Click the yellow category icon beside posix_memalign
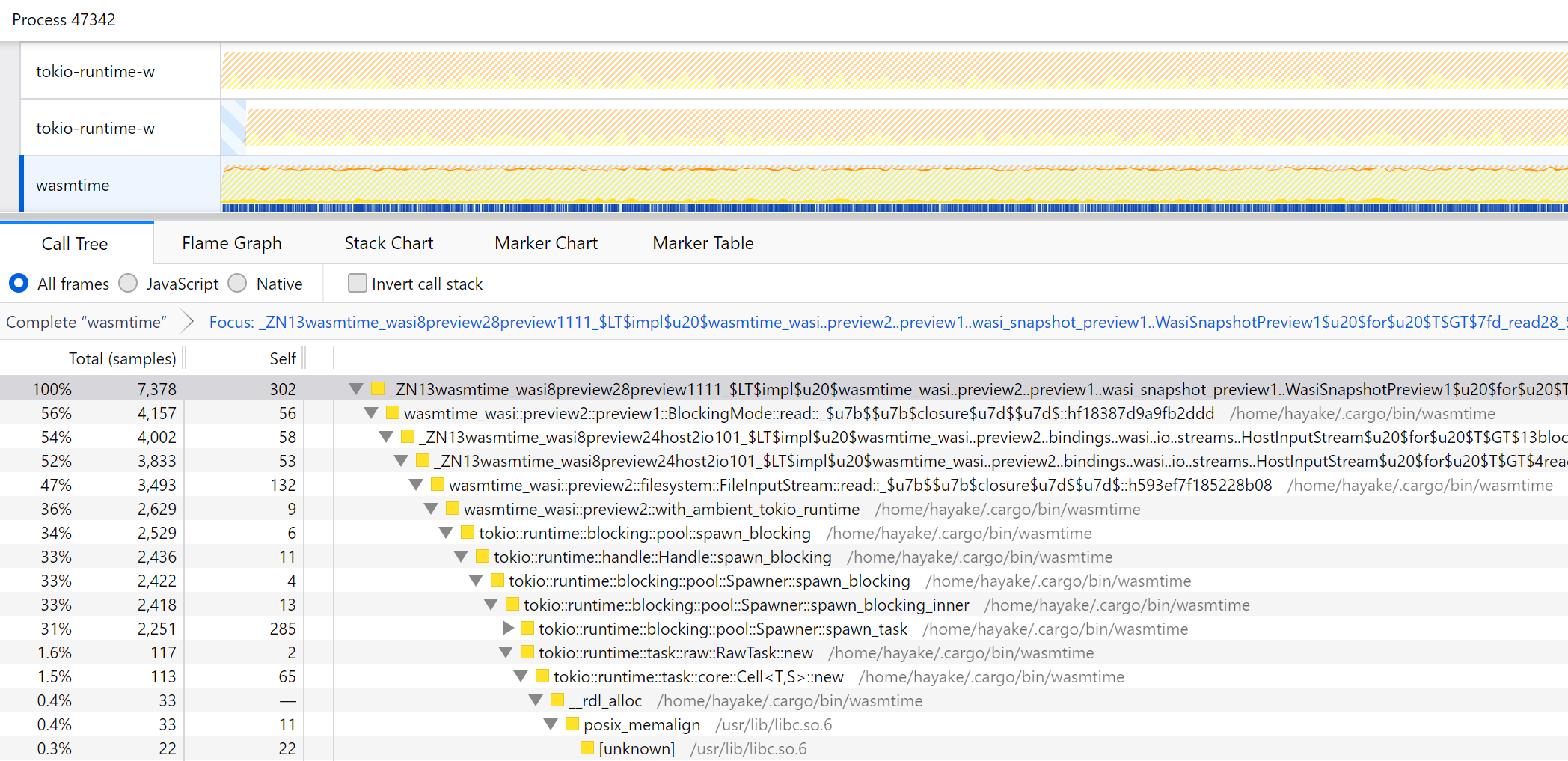The width and height of the screenshot is (1568, 761). click(572, 724)
